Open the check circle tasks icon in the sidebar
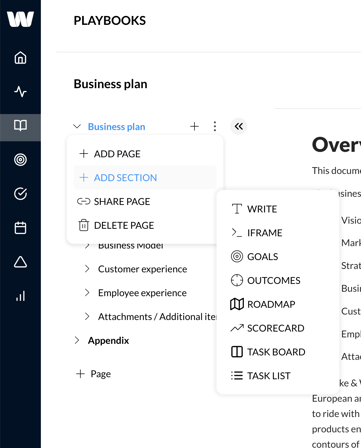The width and height of the screenshot is (361, 448). point(20,194)
